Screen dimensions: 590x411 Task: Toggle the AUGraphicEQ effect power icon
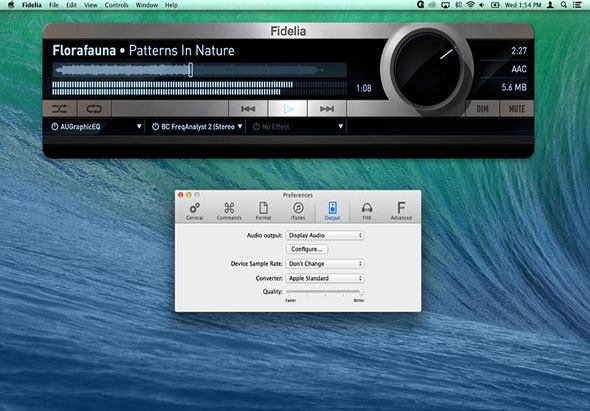click(55, 127)
